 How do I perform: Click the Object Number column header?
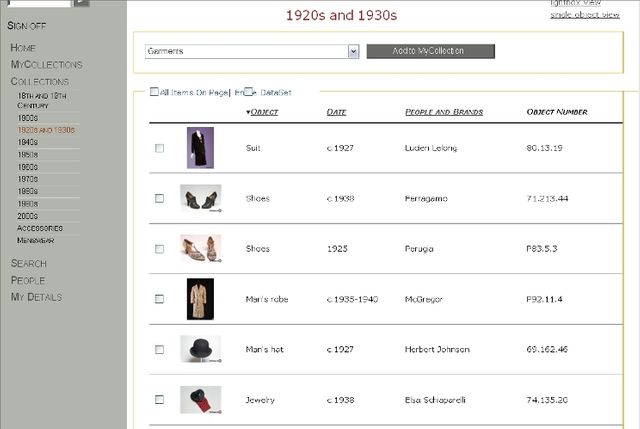pyautogui.click(x=557, y=112)
